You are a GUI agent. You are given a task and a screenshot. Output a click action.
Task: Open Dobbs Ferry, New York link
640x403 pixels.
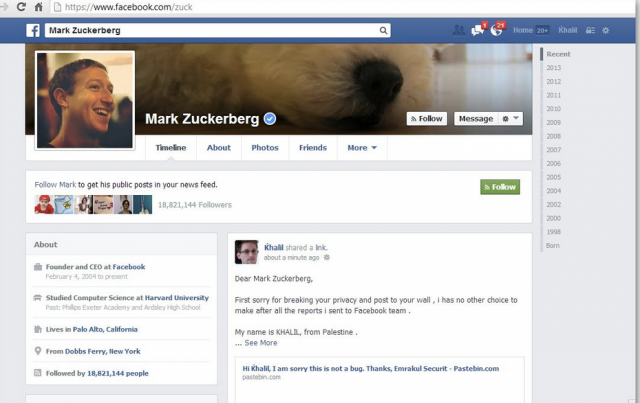[102, 351]
